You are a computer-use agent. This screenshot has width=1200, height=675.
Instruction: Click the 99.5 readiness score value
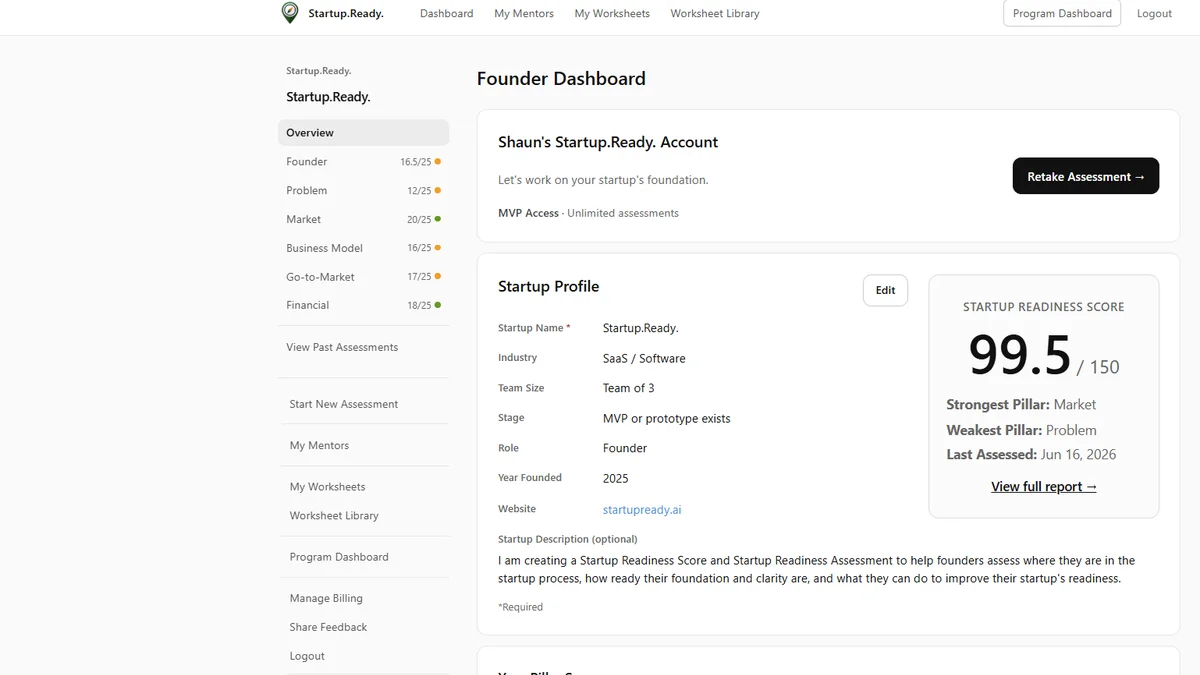1020,354
